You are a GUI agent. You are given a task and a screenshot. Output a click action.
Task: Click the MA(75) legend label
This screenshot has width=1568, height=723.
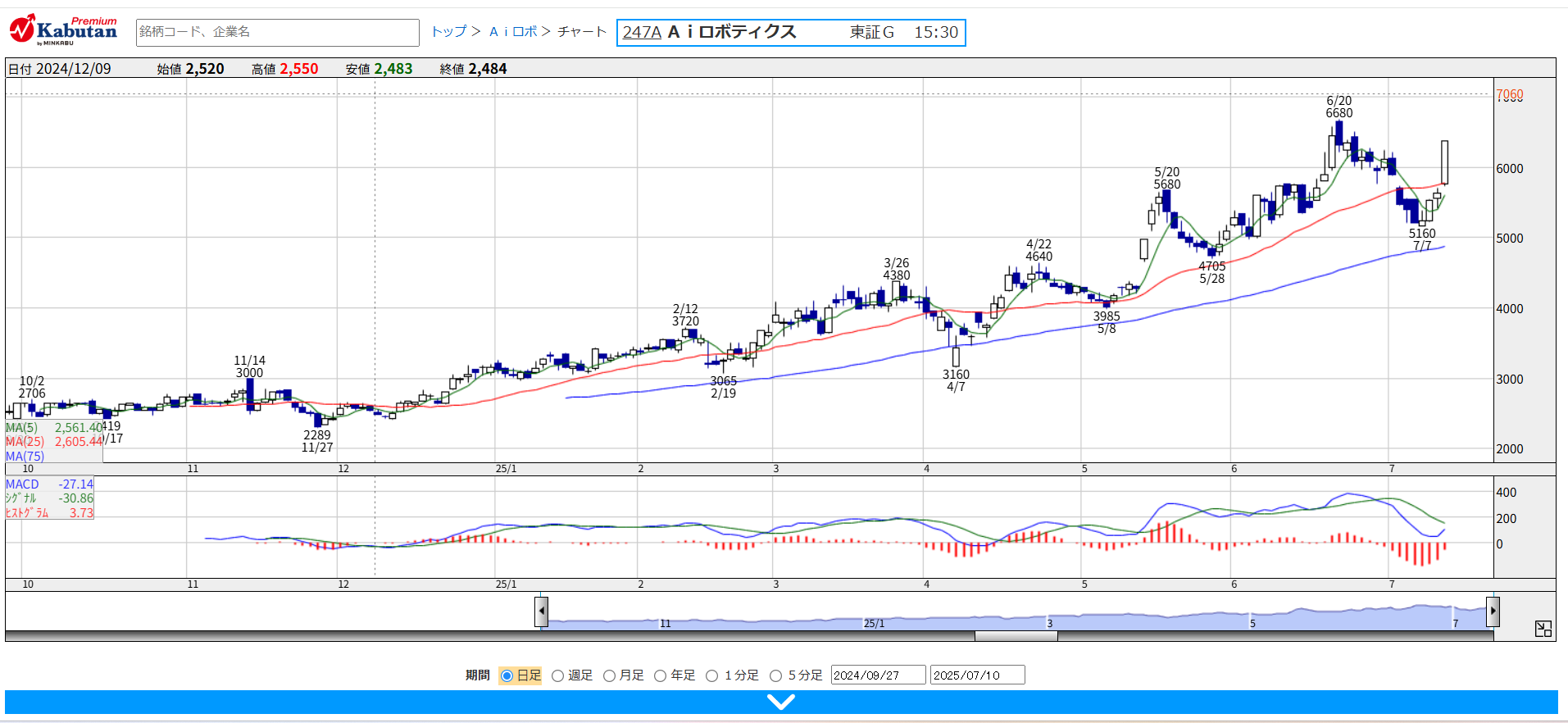coord(25,456)
